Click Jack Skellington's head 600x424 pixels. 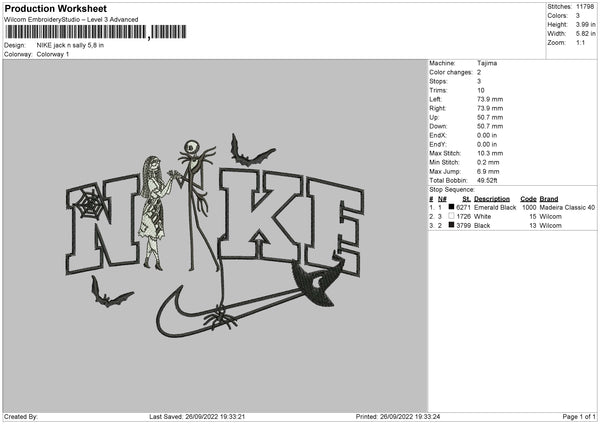[x=192, y=147]
